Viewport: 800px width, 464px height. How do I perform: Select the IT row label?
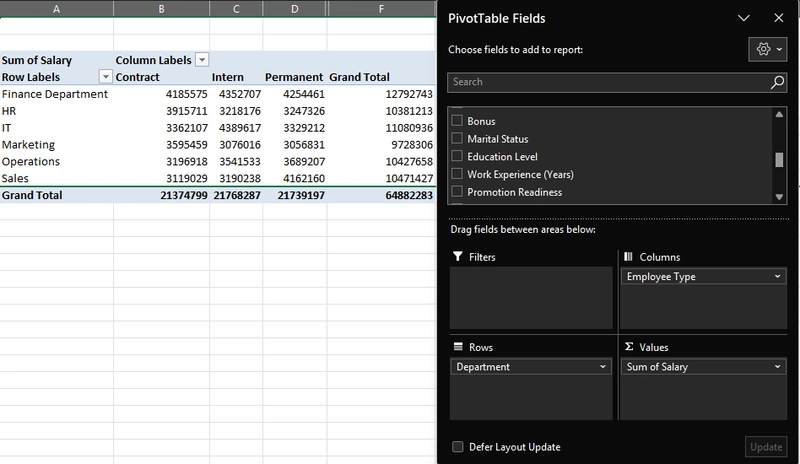[x=57, y=127]
